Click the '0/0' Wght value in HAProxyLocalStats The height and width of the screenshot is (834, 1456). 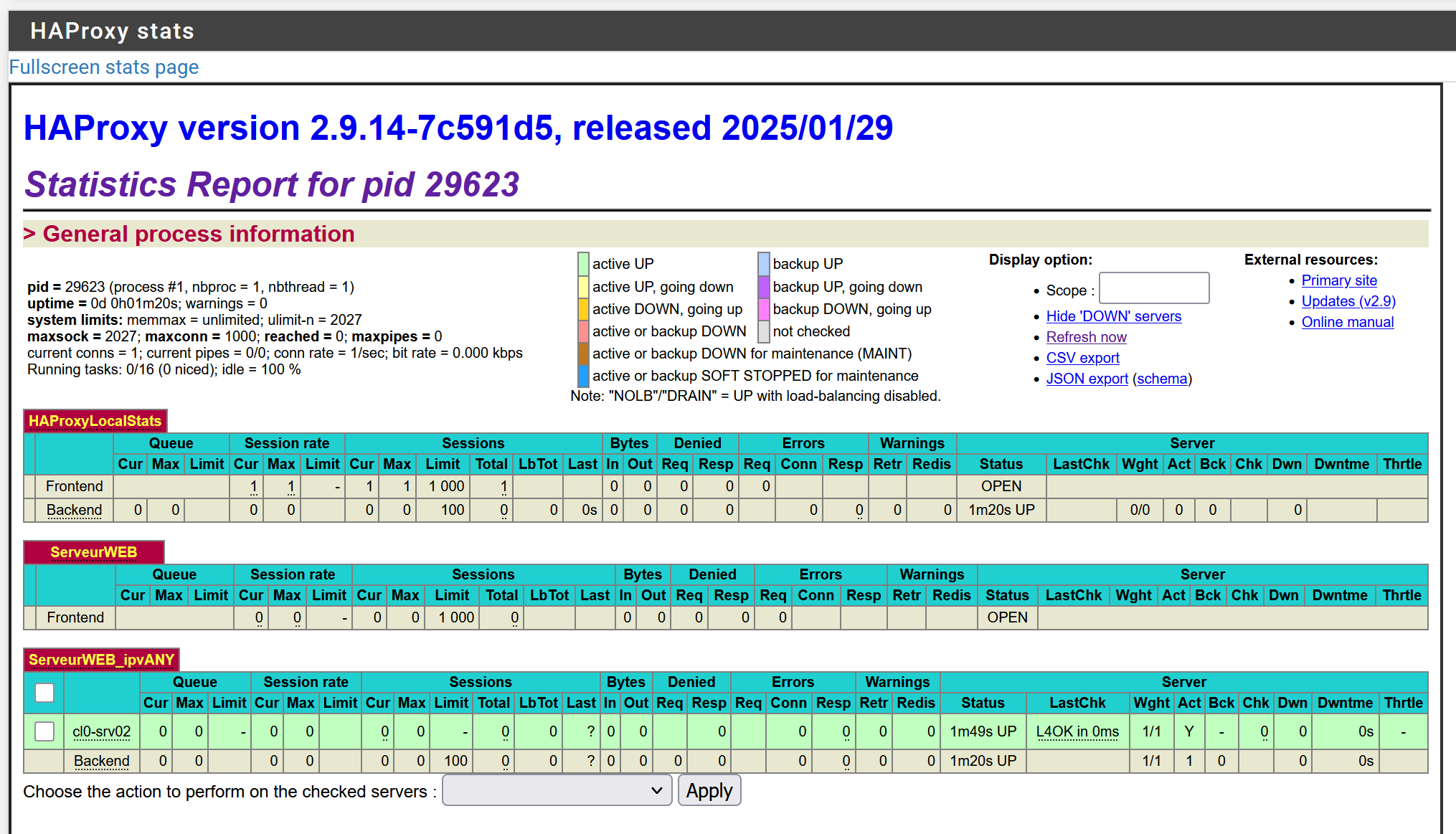point(1140,510)
